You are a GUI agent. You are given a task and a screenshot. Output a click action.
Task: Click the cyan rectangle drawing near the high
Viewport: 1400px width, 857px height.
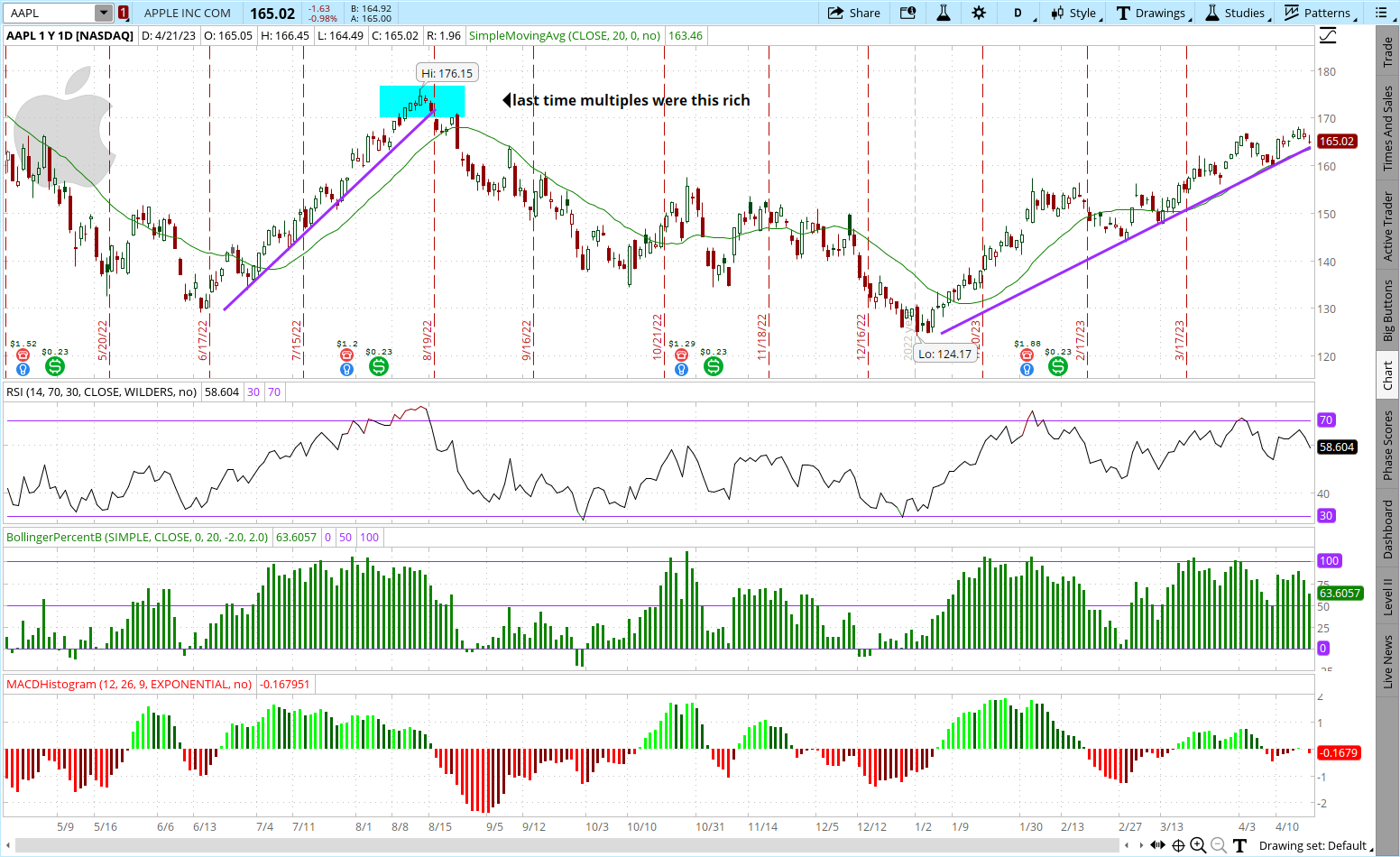(x=422, y=101)
